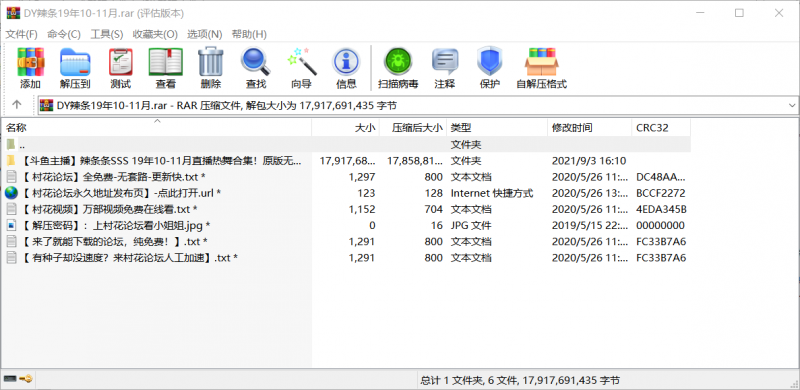Screen dimensions: 800x390
Task: Click modified date 2019/5/15 of JPG file
Action: click(x=590, y=225)
